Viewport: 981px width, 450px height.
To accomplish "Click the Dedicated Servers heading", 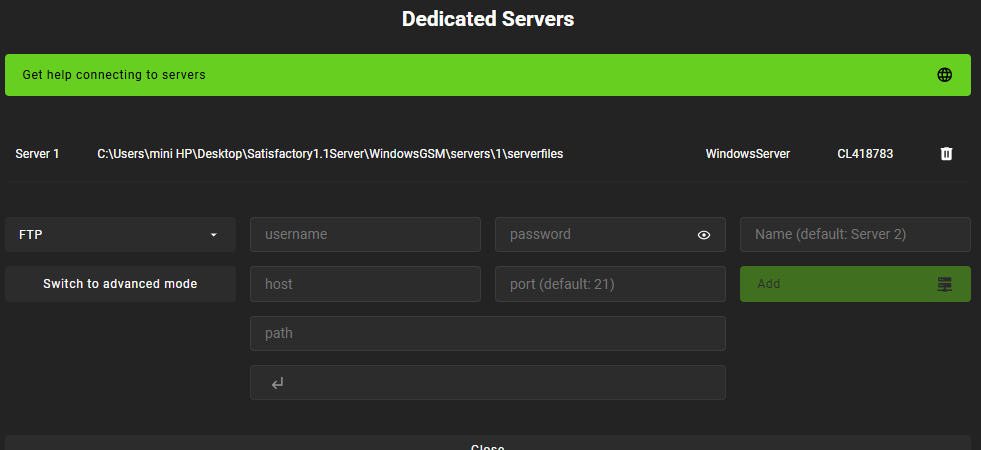I will (488, 19).
